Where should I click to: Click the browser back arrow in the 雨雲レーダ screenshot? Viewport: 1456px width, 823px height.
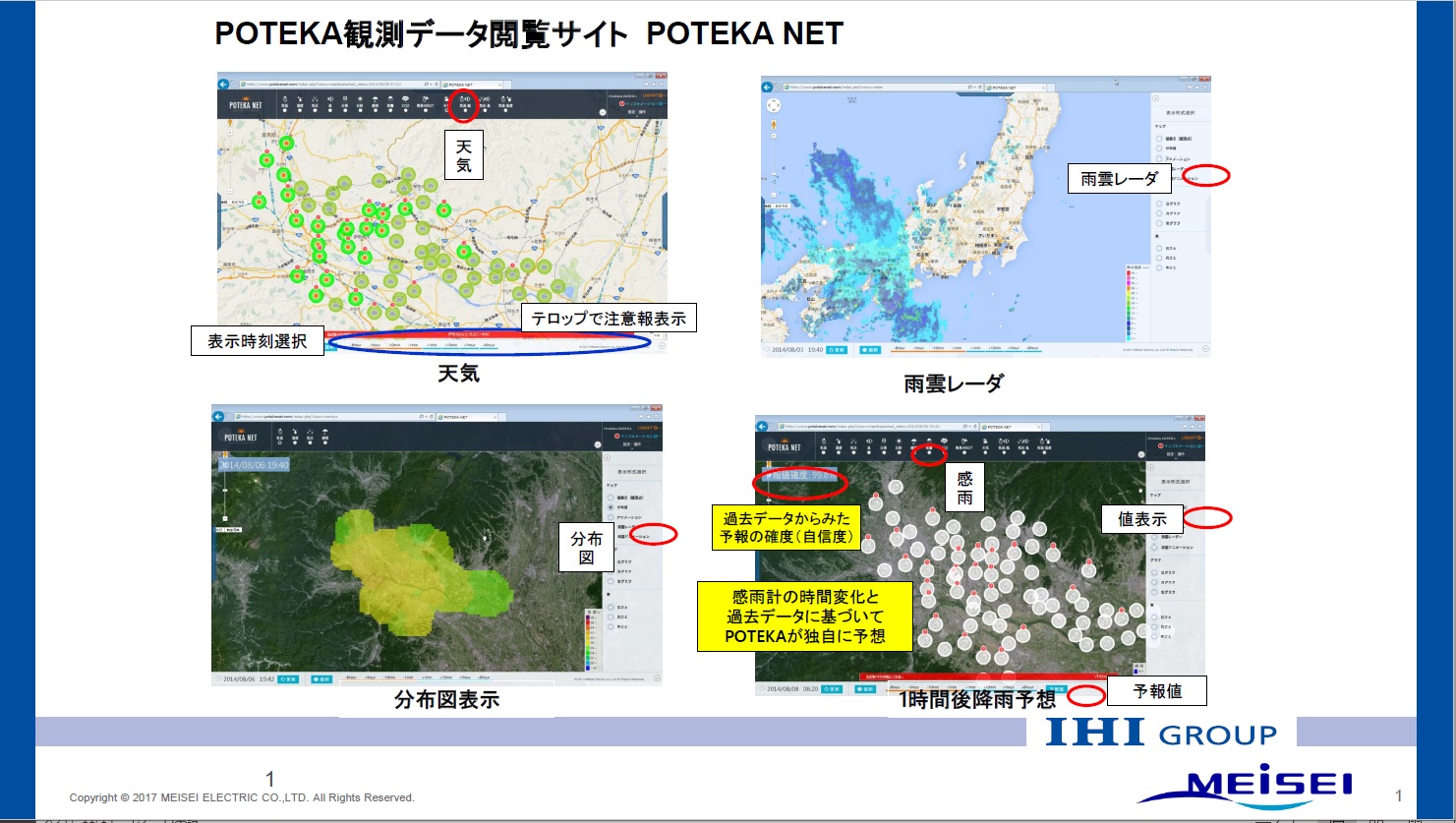click(x=767, y=88)
